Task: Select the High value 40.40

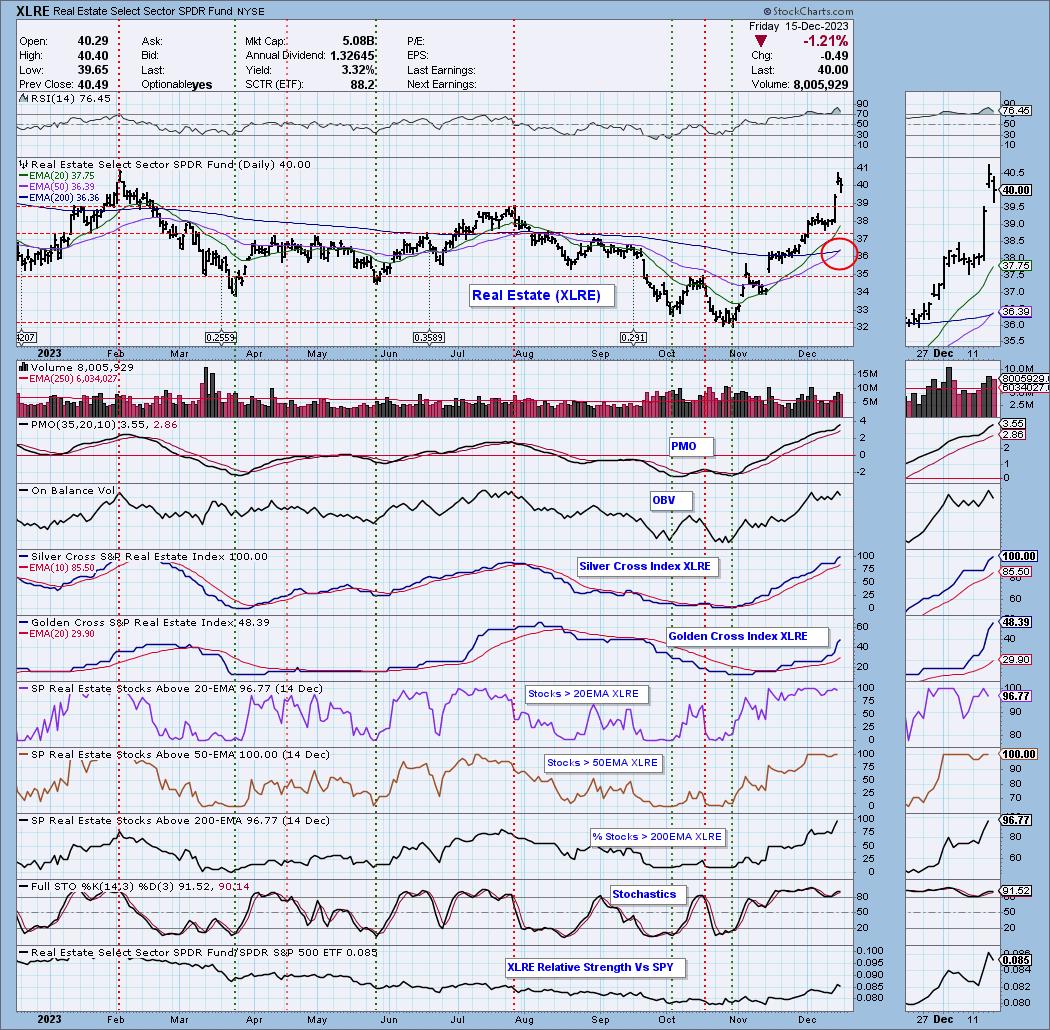Action: pos(93,56)
